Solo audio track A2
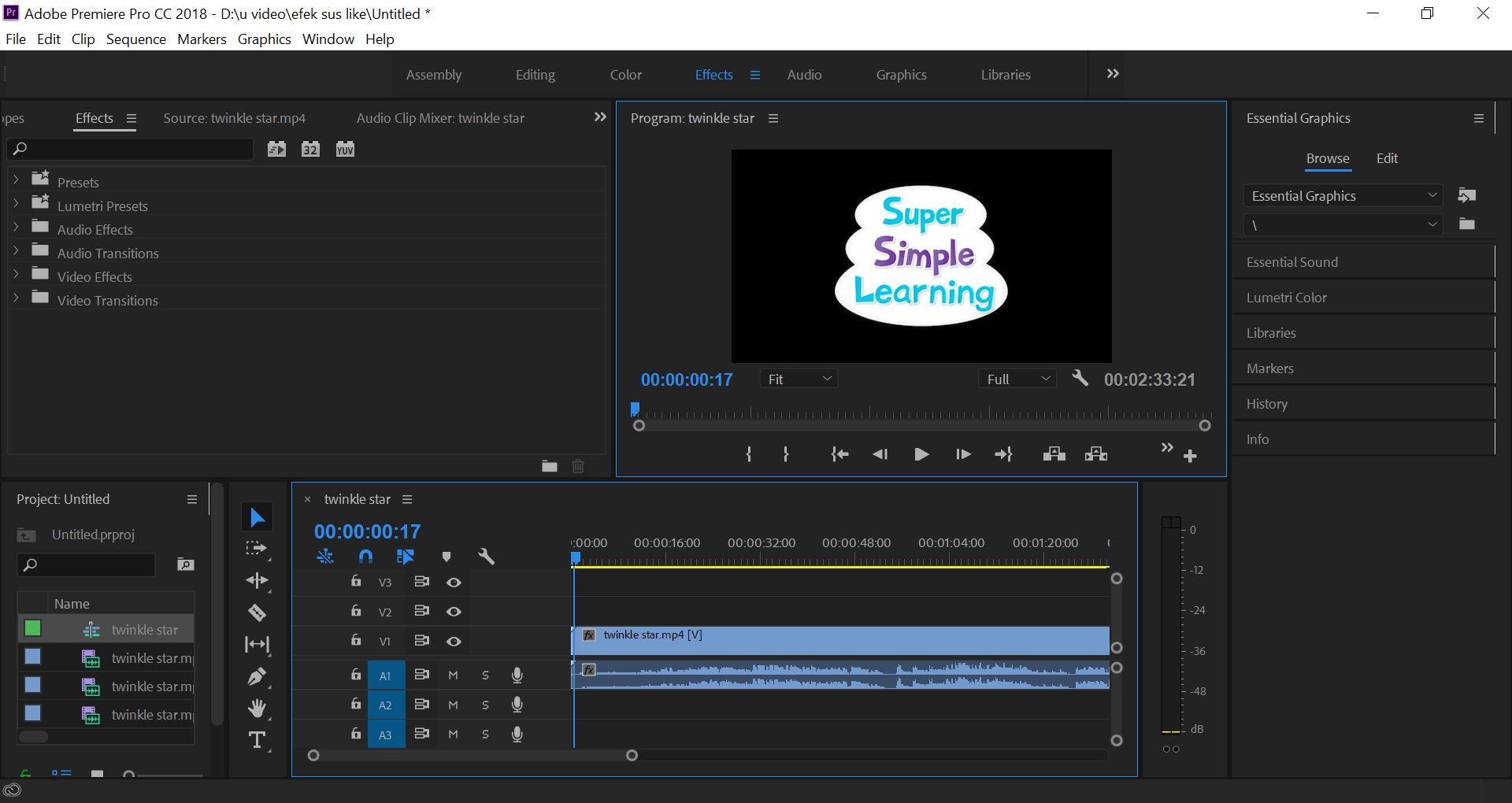1512x803 pixels. pyautogui.click(x=484, y=705)
